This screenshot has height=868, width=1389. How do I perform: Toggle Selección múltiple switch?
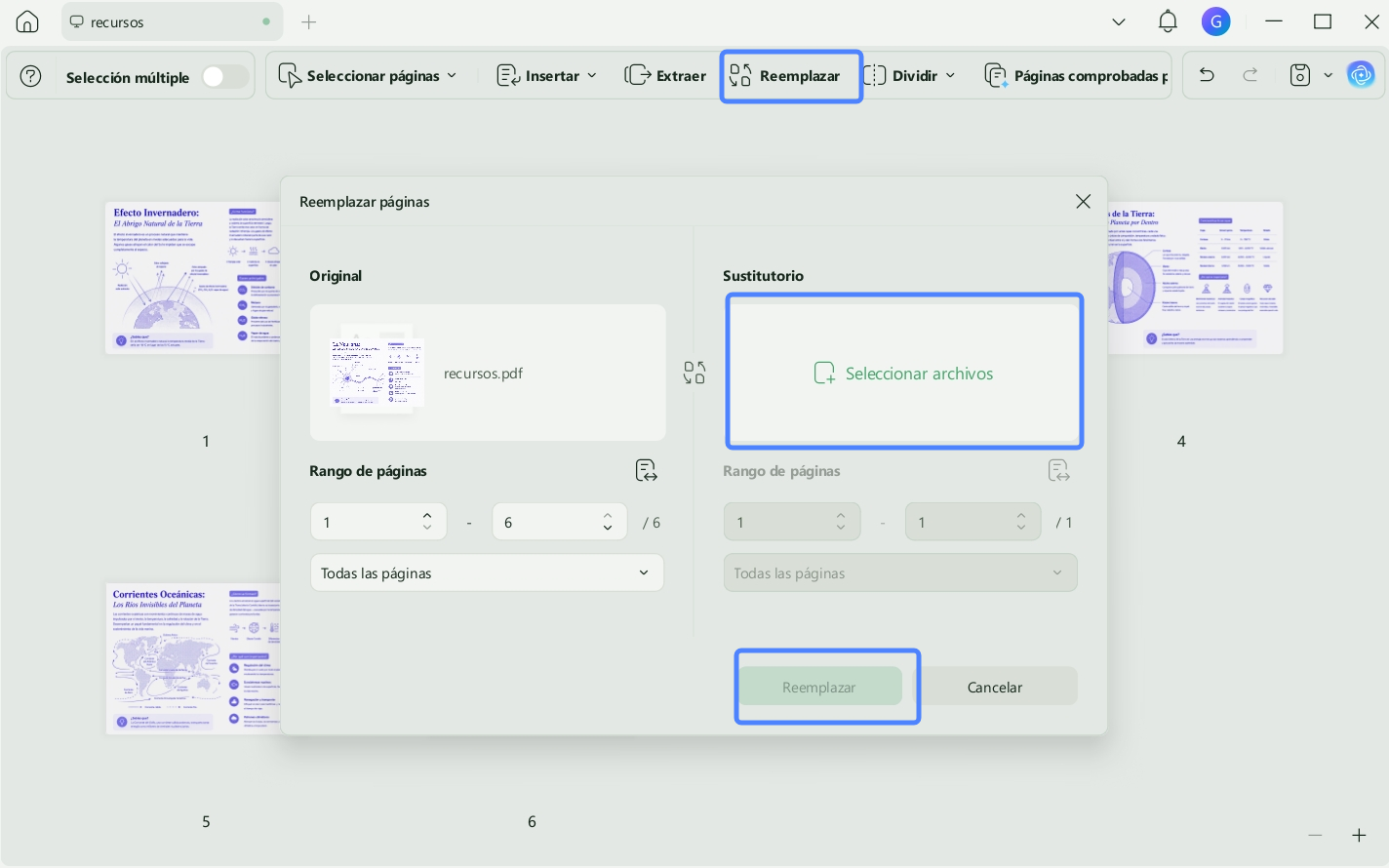pos(224,76)
